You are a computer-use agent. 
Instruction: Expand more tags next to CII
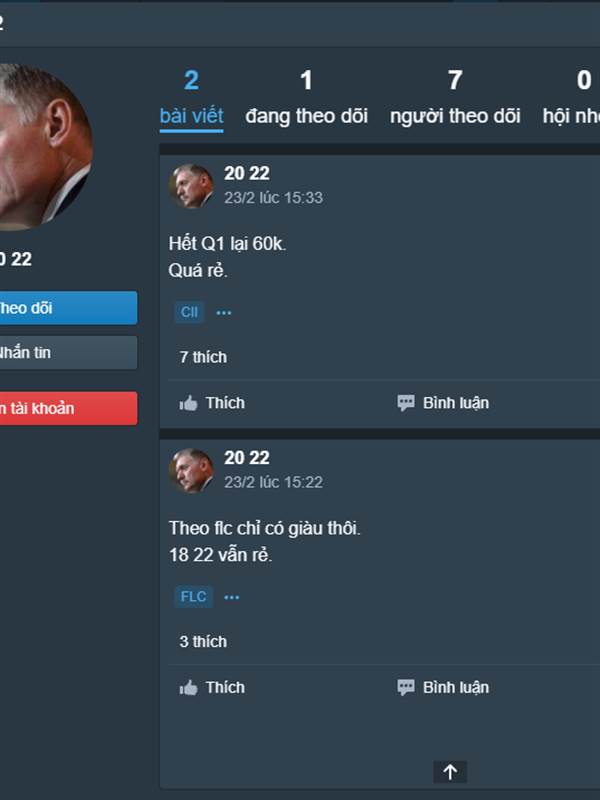click(x=224, y=312)
